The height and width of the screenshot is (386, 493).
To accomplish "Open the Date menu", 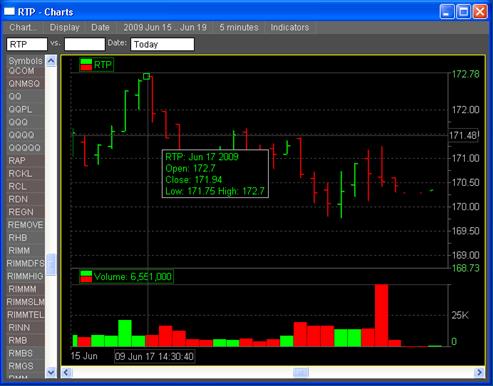I will tap(100, 27).
